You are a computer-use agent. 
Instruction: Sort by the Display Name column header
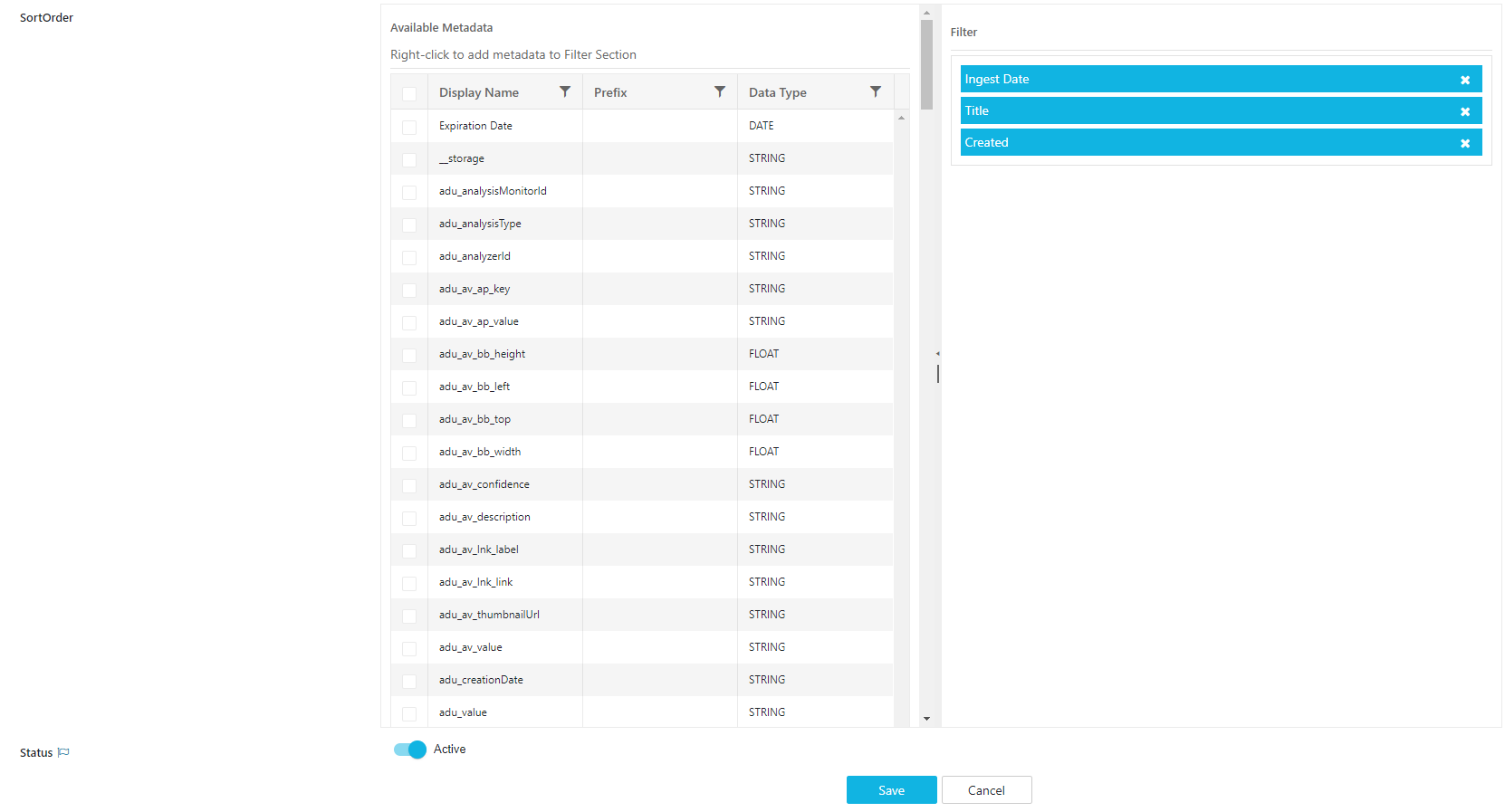coord(479,92)
